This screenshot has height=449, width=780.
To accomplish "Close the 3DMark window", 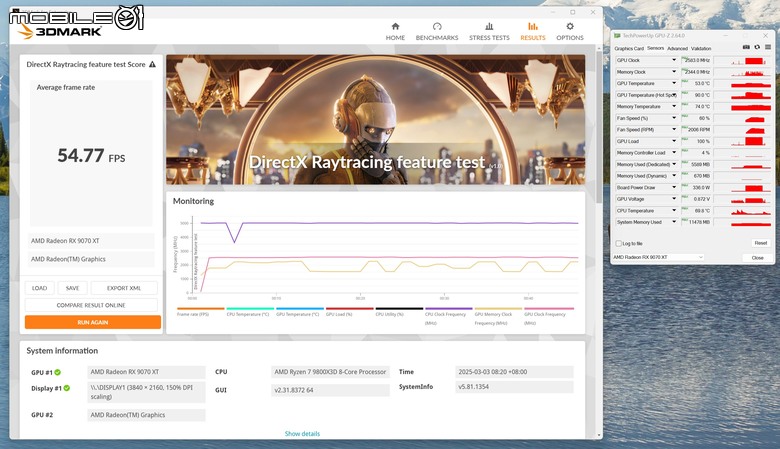I will point(593,12).
